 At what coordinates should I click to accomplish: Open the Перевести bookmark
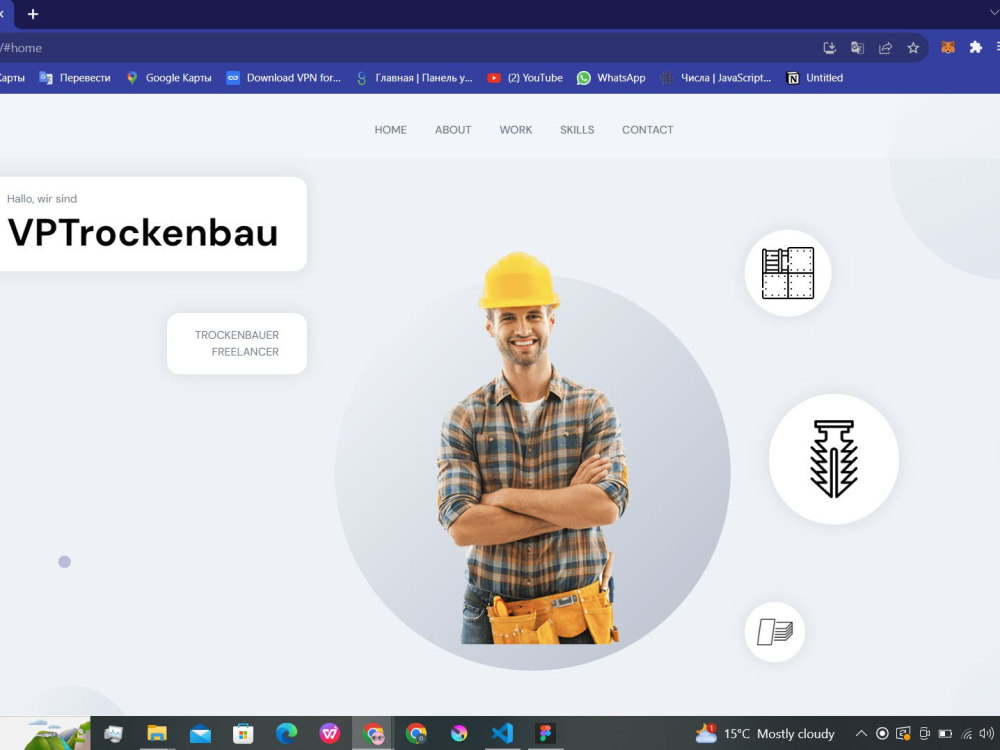75,78
